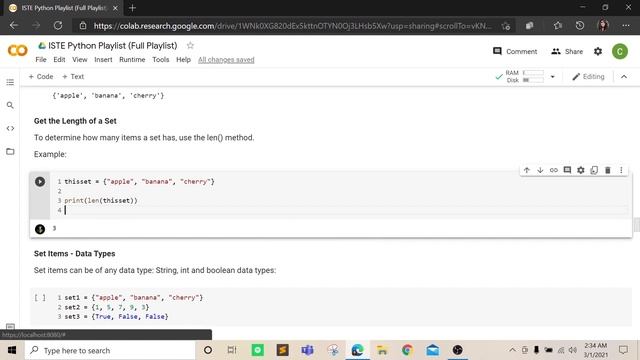Image resolution: width=640 pixels, height=360 pixels.
Task: Open the browser profile picture
Action: [x=603, y=25]
